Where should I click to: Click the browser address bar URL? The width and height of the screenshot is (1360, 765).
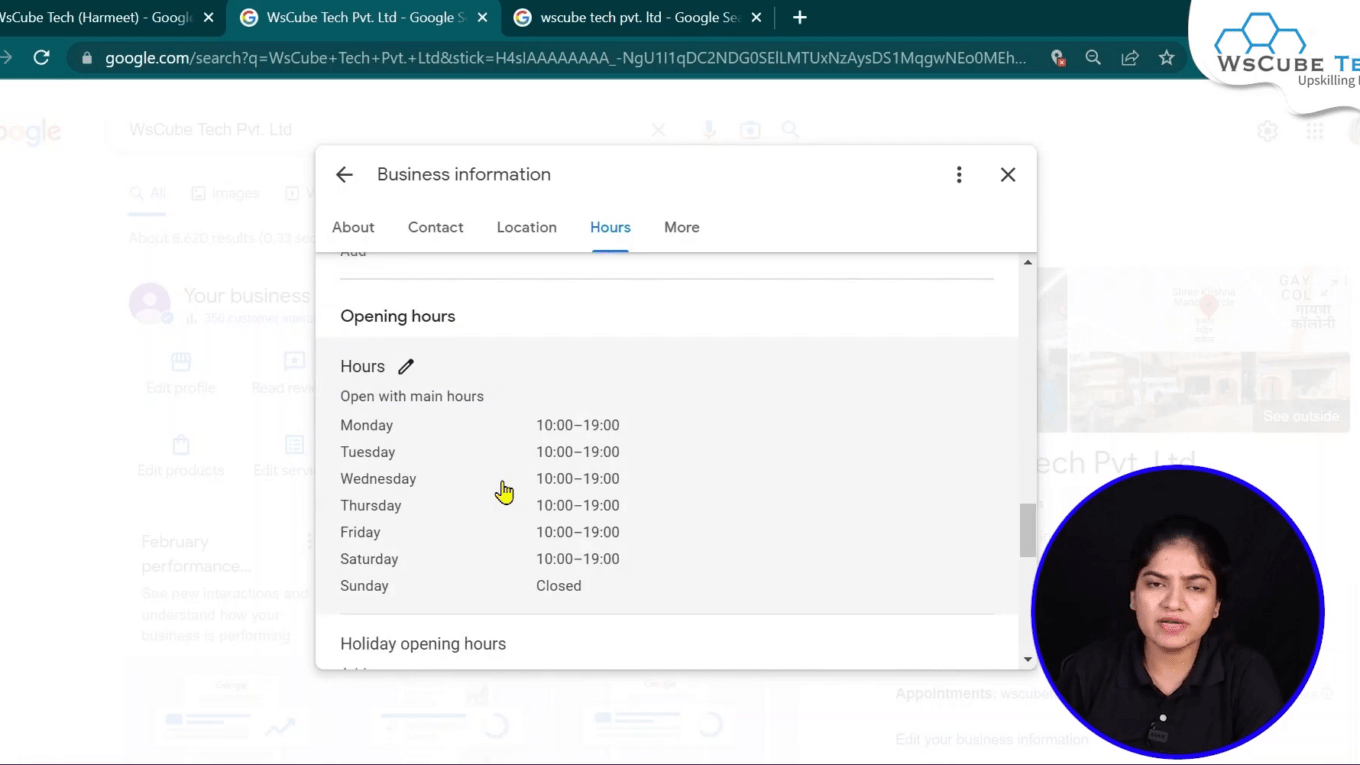pyautogui.click(x=565, y=58)
